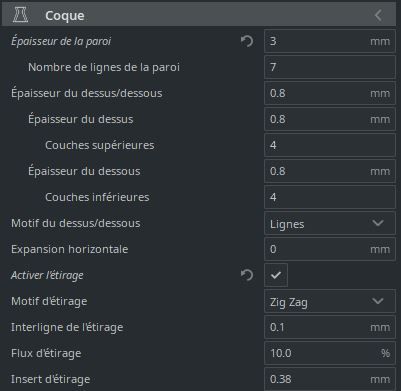Edit the Épaisseur de la paroi value field

coord(330,41)
